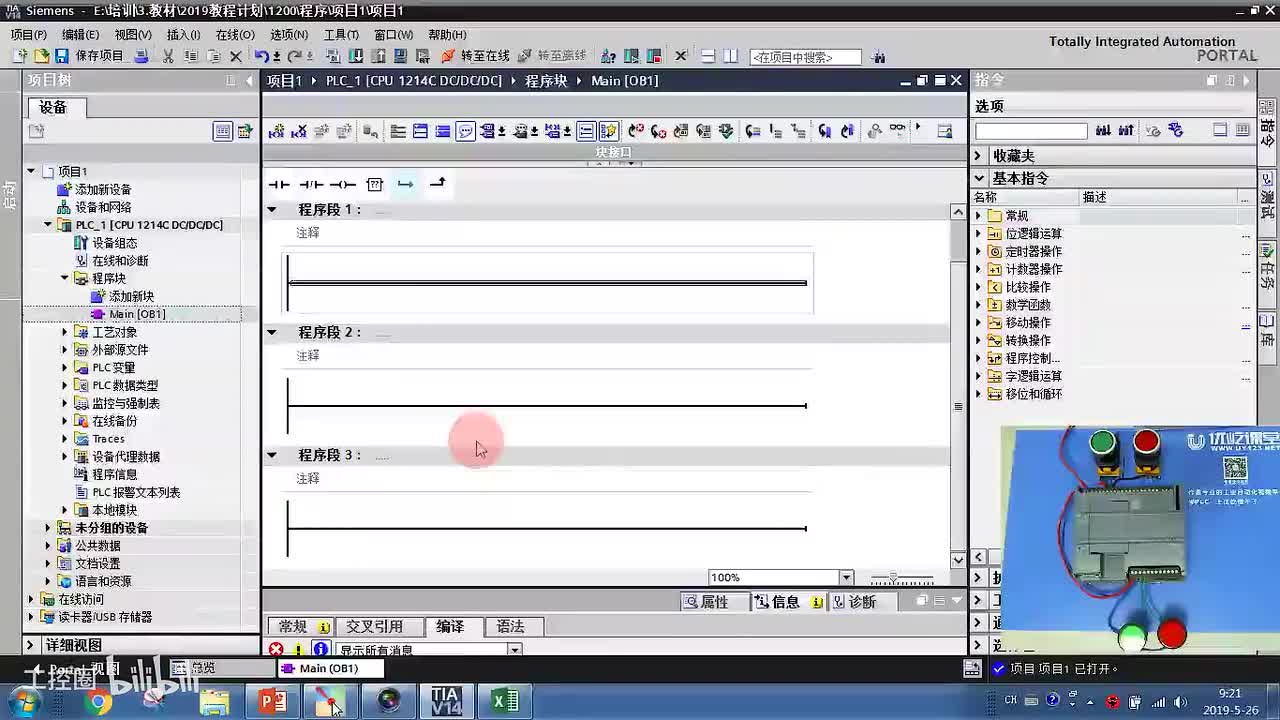
Task: Toggle the favorites star in editor toolbar
Action: pyautogui.click(x=608, y=131)
